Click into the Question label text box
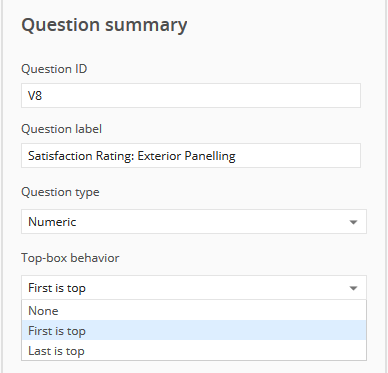The image size is (388, 373). [191, 156]
